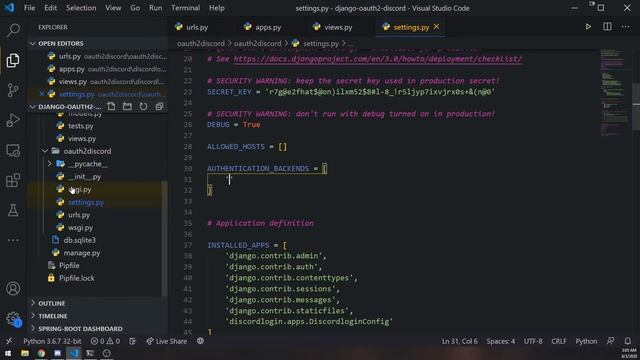The width and height of the screenshot is (640, 360).
Task: Close settings.py in Open Editors list
Action: click(42, 94)
